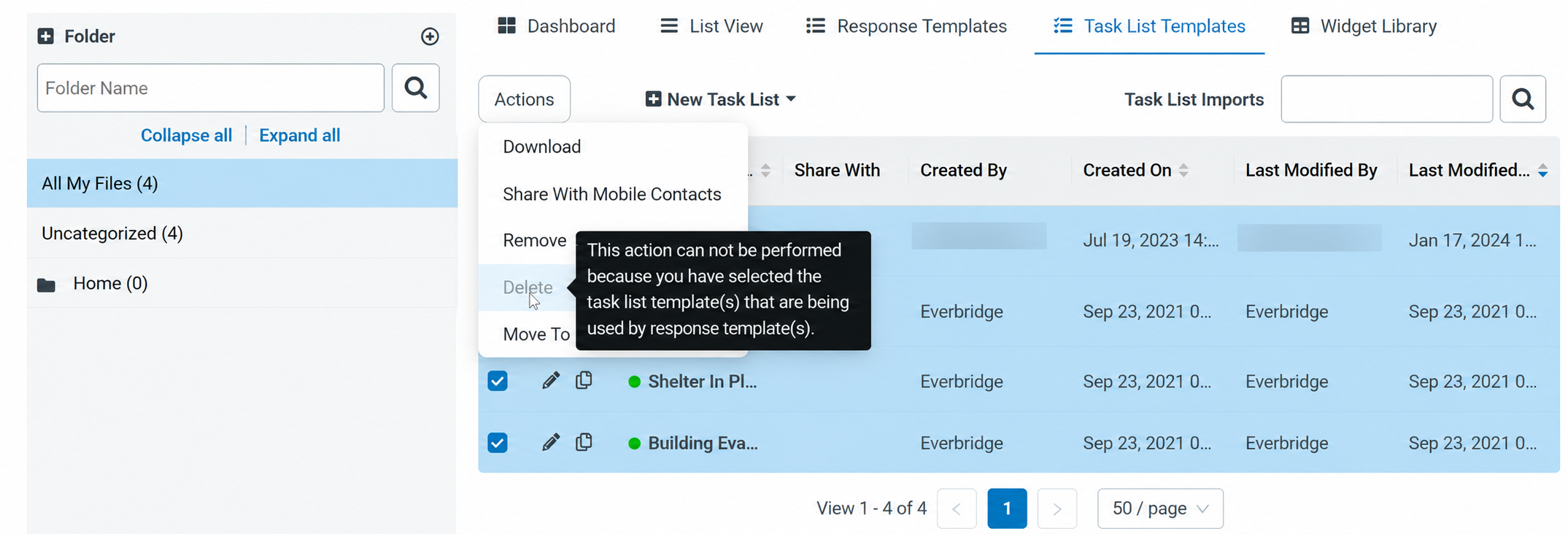
Task: Select Uncategorized (4) folder
Action: (x=242, y=233)
